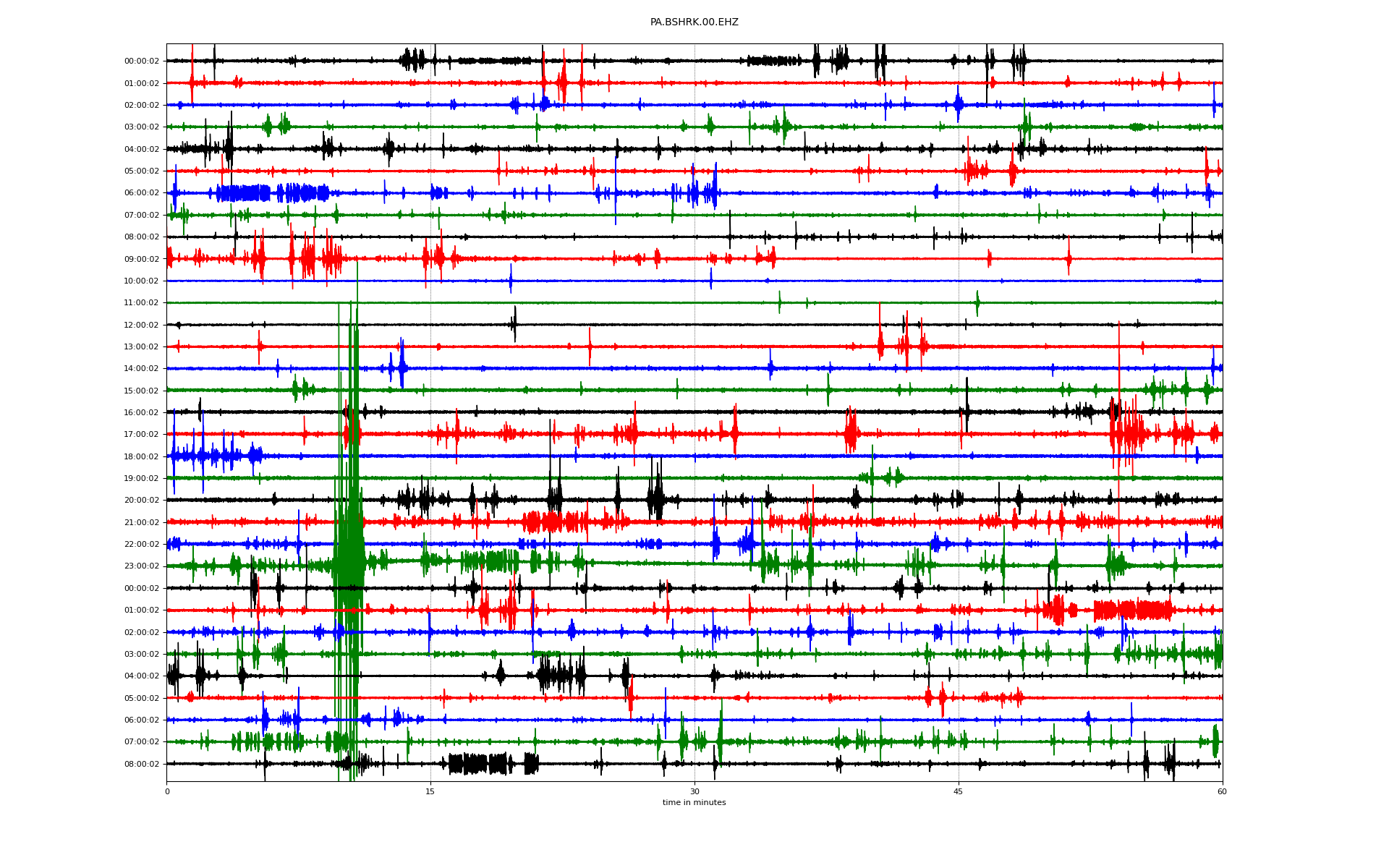
Task: Select the 13:00:02 trace time label
Action: pyautogui.click(x=141, y=346)
